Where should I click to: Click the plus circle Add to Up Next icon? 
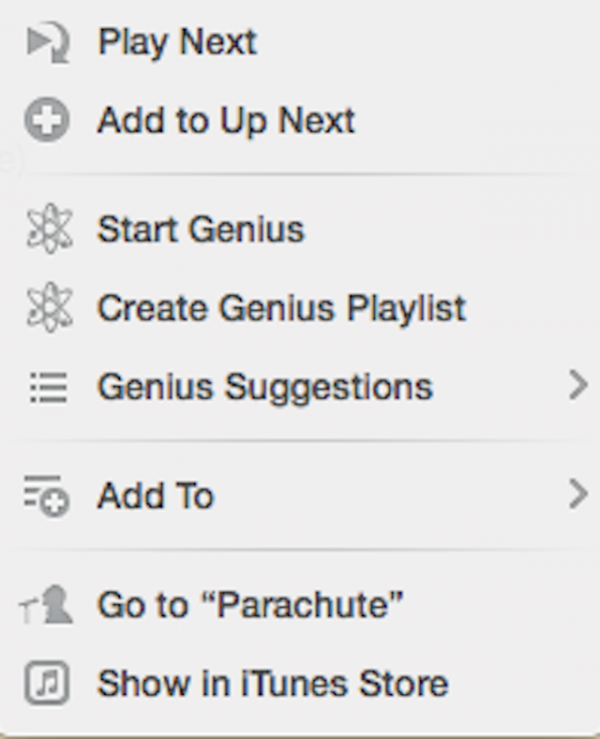47,120
